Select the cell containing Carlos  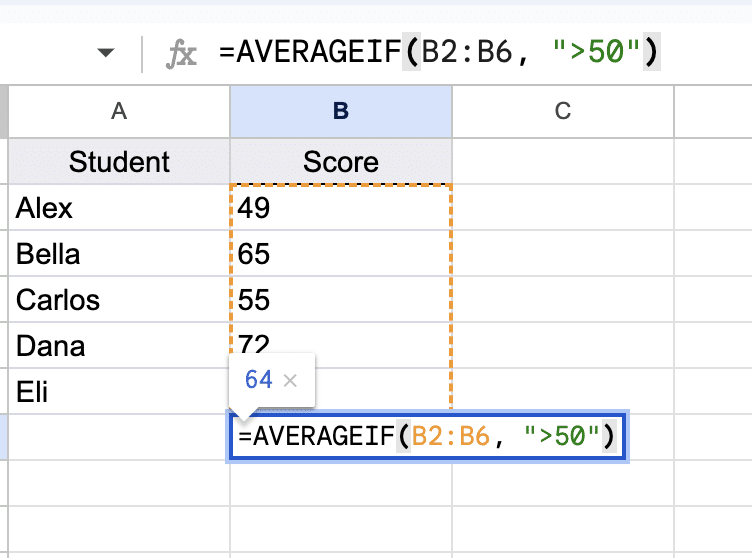pyautogui.click(x=119, y=300)
